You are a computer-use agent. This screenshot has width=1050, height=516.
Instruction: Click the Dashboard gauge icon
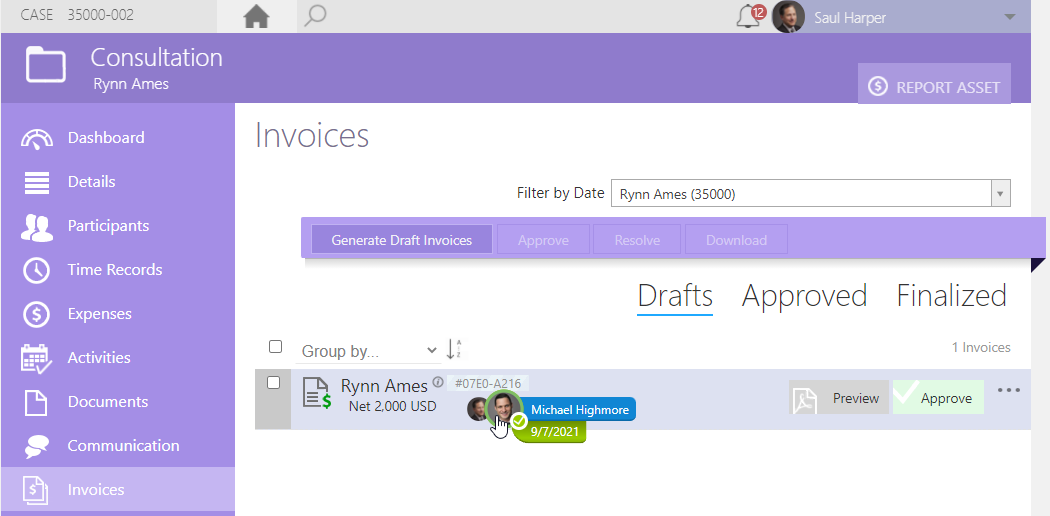(36, 138)
